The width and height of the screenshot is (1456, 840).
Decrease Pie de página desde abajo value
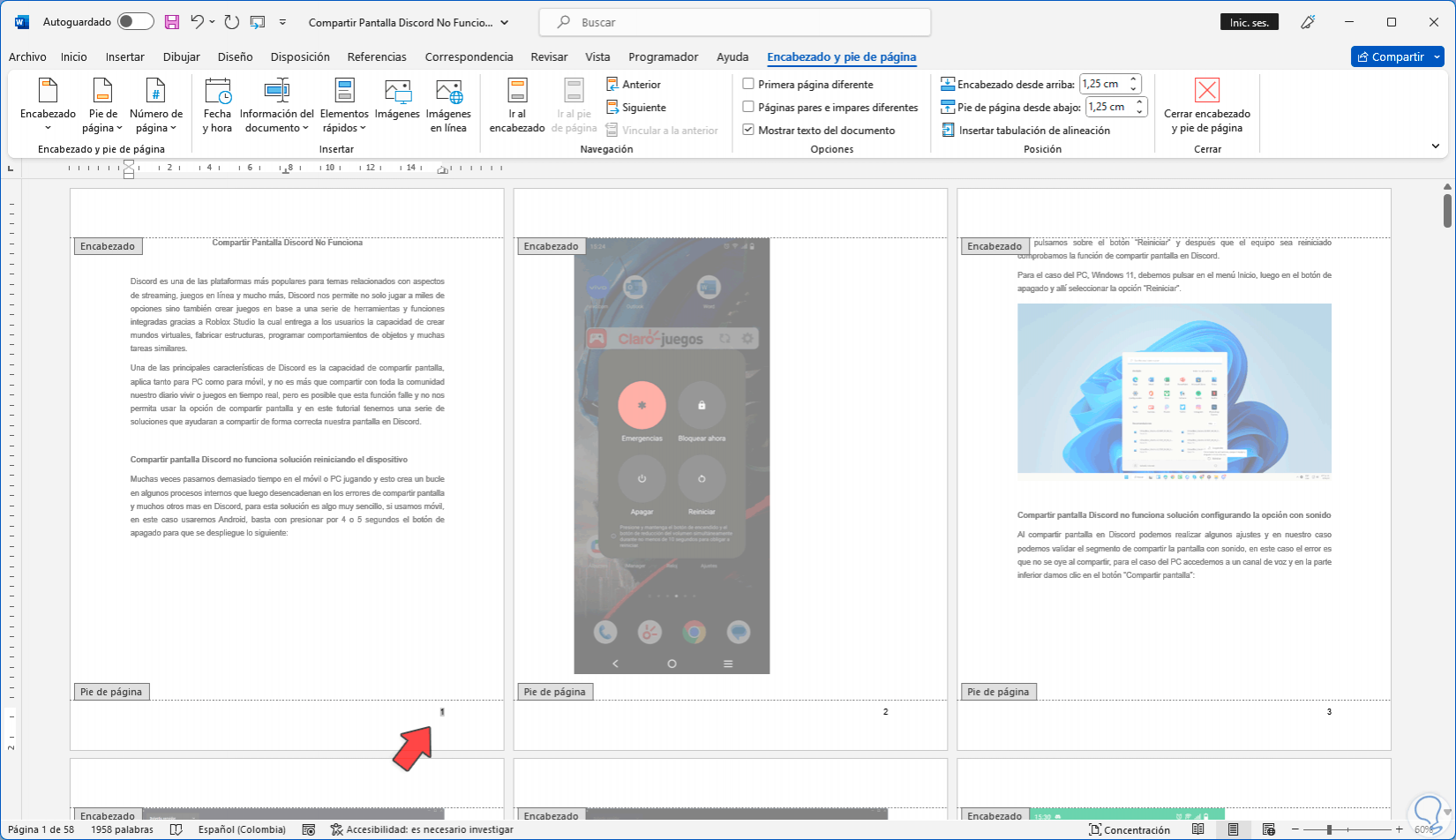click(x=1140, y=112)
